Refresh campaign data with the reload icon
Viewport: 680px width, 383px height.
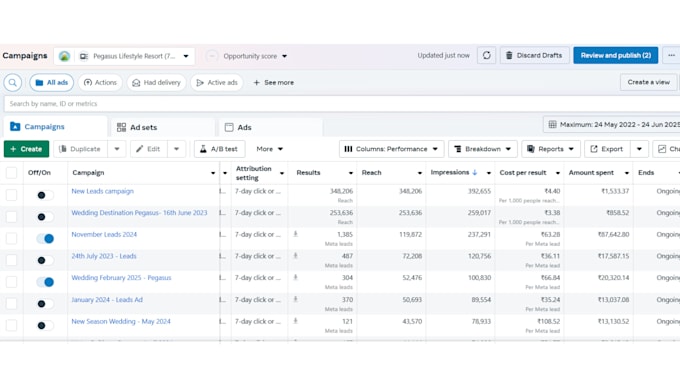(487, 56)
